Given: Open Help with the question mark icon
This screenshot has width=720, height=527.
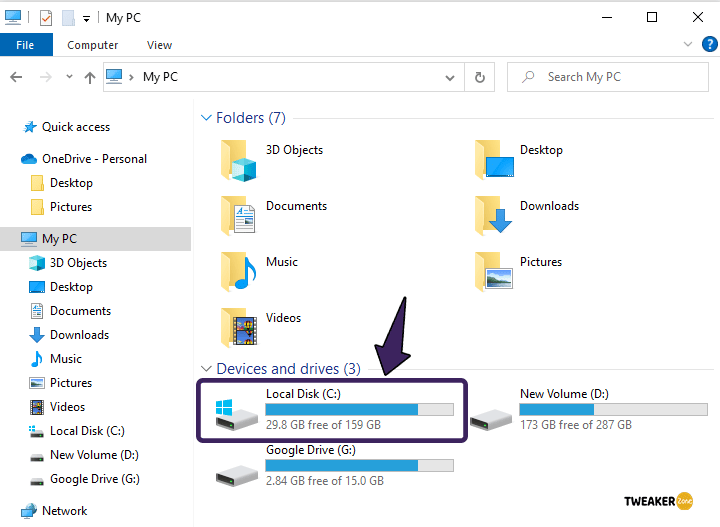Looking at the screenshot, I should click(710, 45).
